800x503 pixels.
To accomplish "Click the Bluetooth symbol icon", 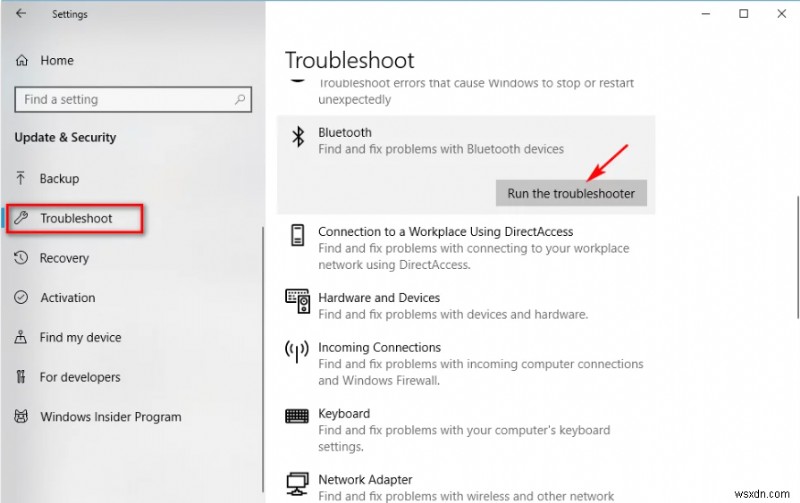I will tap(297, 138).
